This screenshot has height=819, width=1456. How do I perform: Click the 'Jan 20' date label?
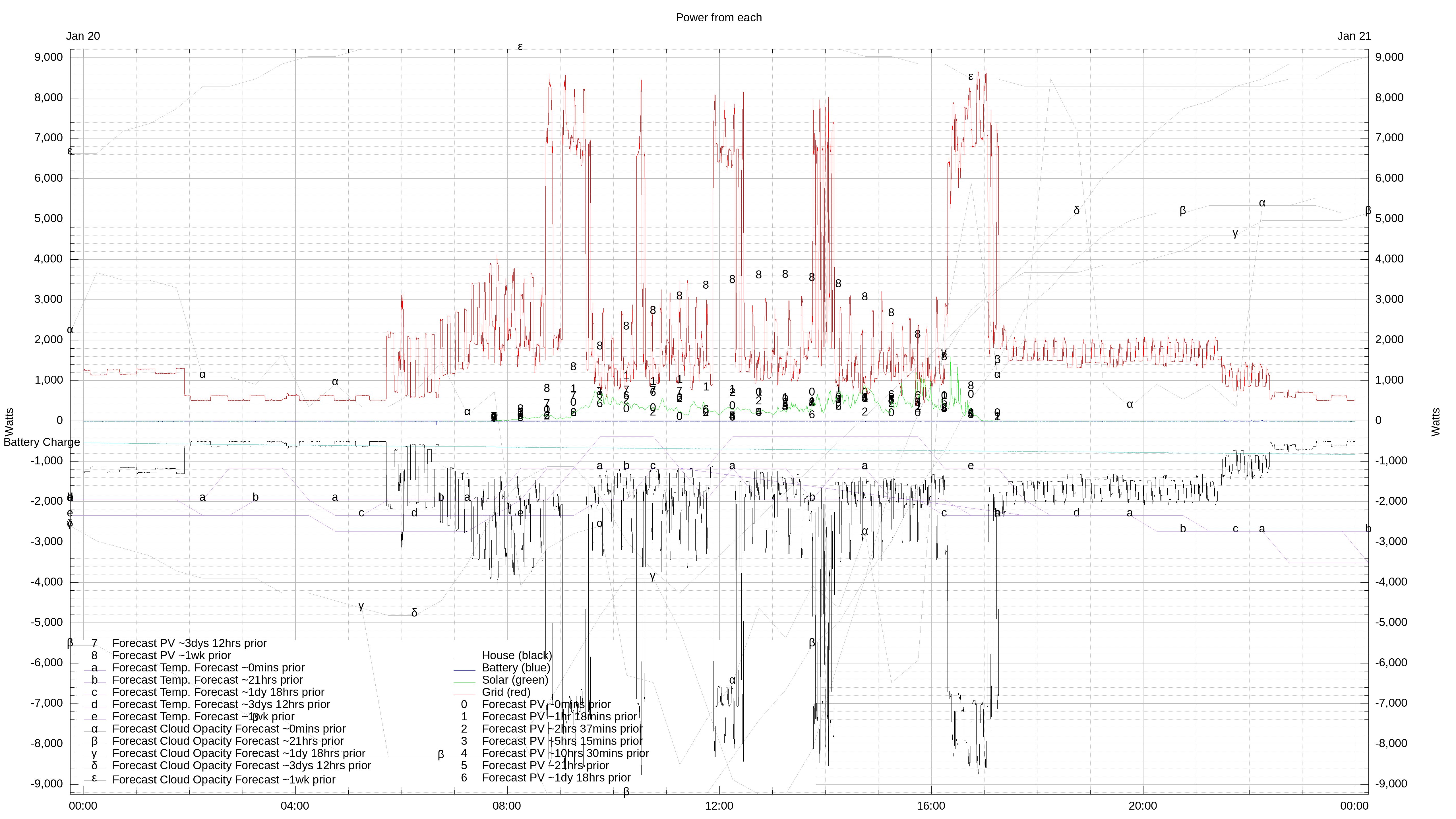(83, 36)
